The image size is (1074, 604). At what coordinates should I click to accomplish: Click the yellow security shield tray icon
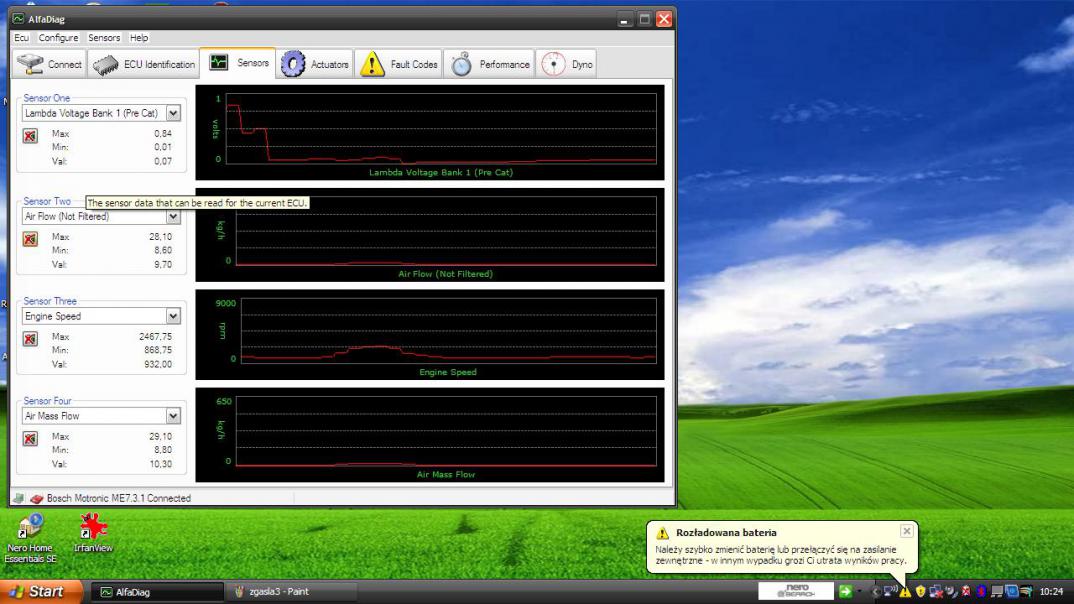tap(921, 591)
